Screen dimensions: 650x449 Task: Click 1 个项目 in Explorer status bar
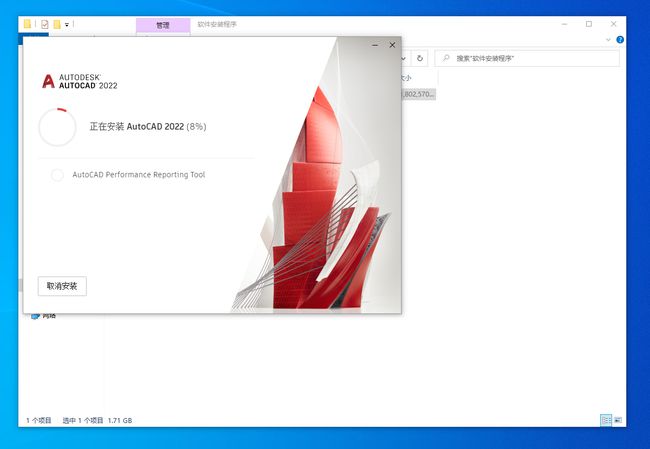coord(39,420)
